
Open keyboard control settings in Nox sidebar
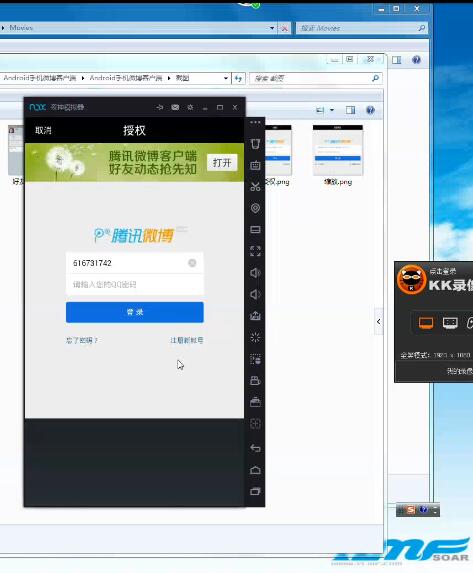[x=256, y=165]
